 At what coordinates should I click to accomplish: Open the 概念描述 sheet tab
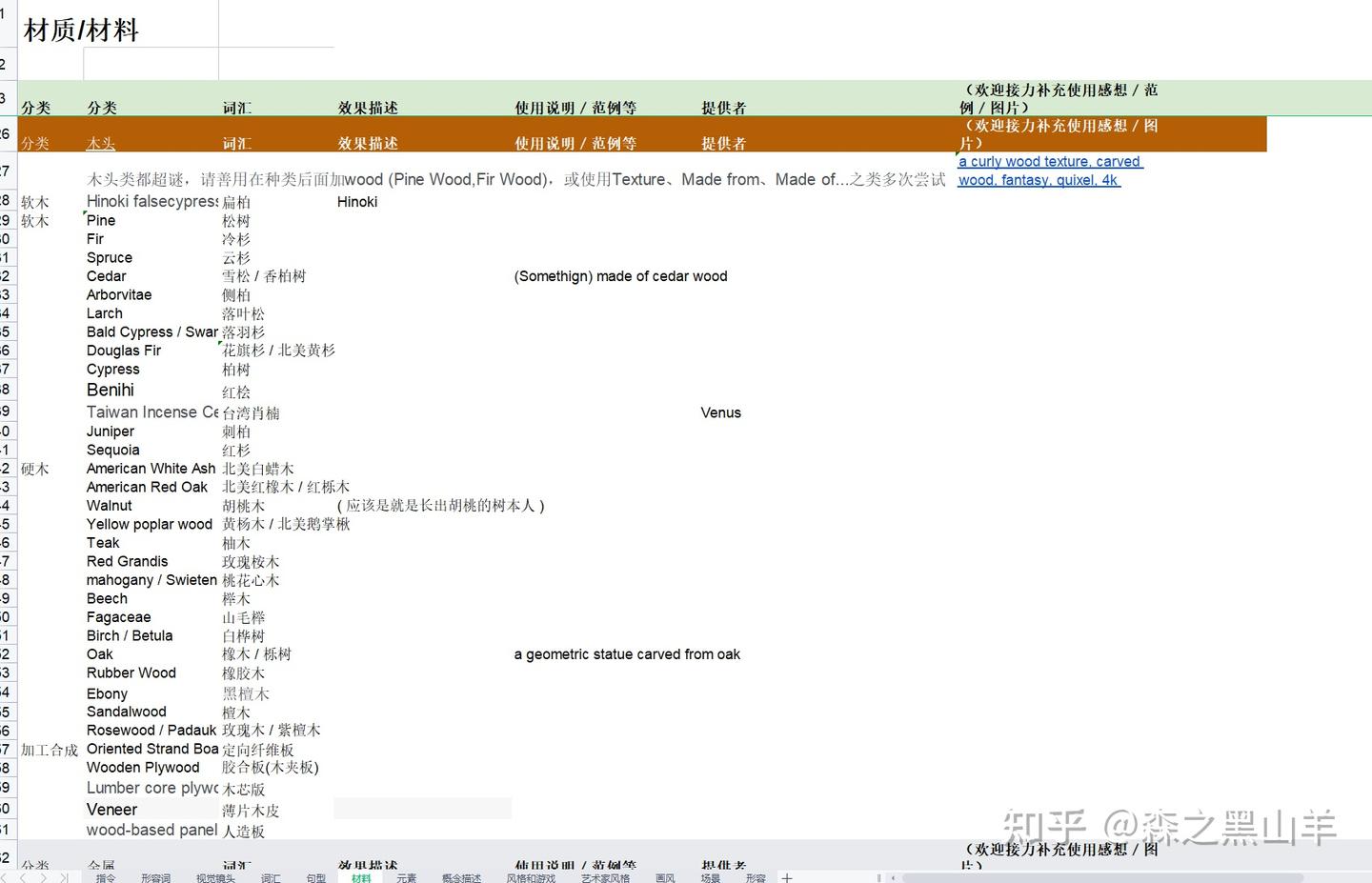coord(462,877)
